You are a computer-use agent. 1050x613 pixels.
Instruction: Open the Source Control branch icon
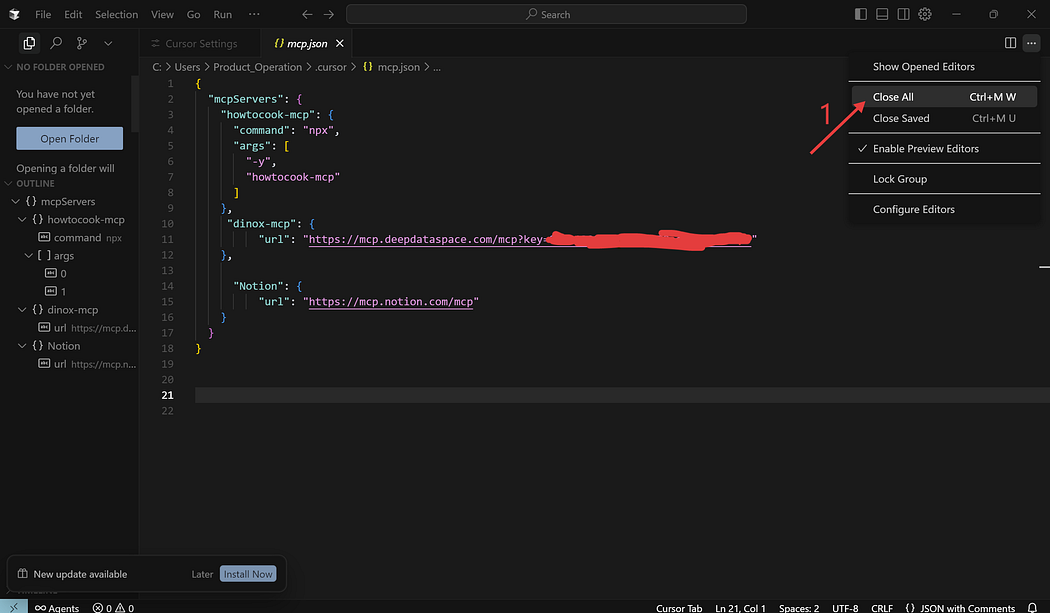[x=82, y=44]
